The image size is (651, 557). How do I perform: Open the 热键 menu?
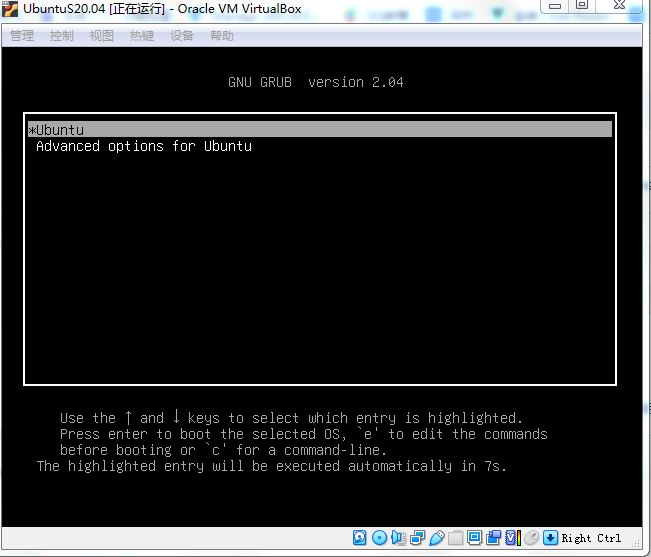tap(142, 36)
